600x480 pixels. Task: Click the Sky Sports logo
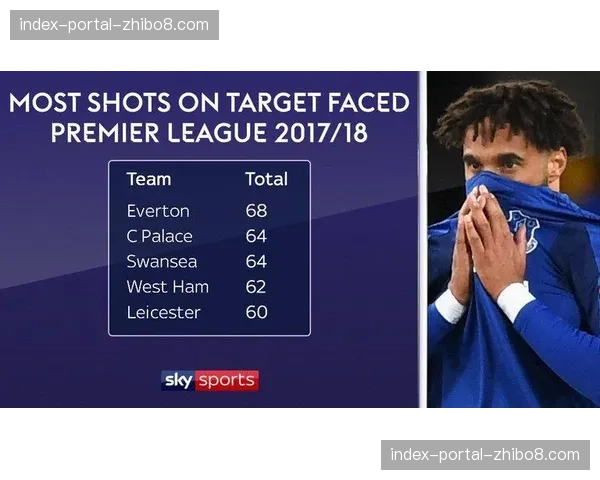tap(210, 380)
